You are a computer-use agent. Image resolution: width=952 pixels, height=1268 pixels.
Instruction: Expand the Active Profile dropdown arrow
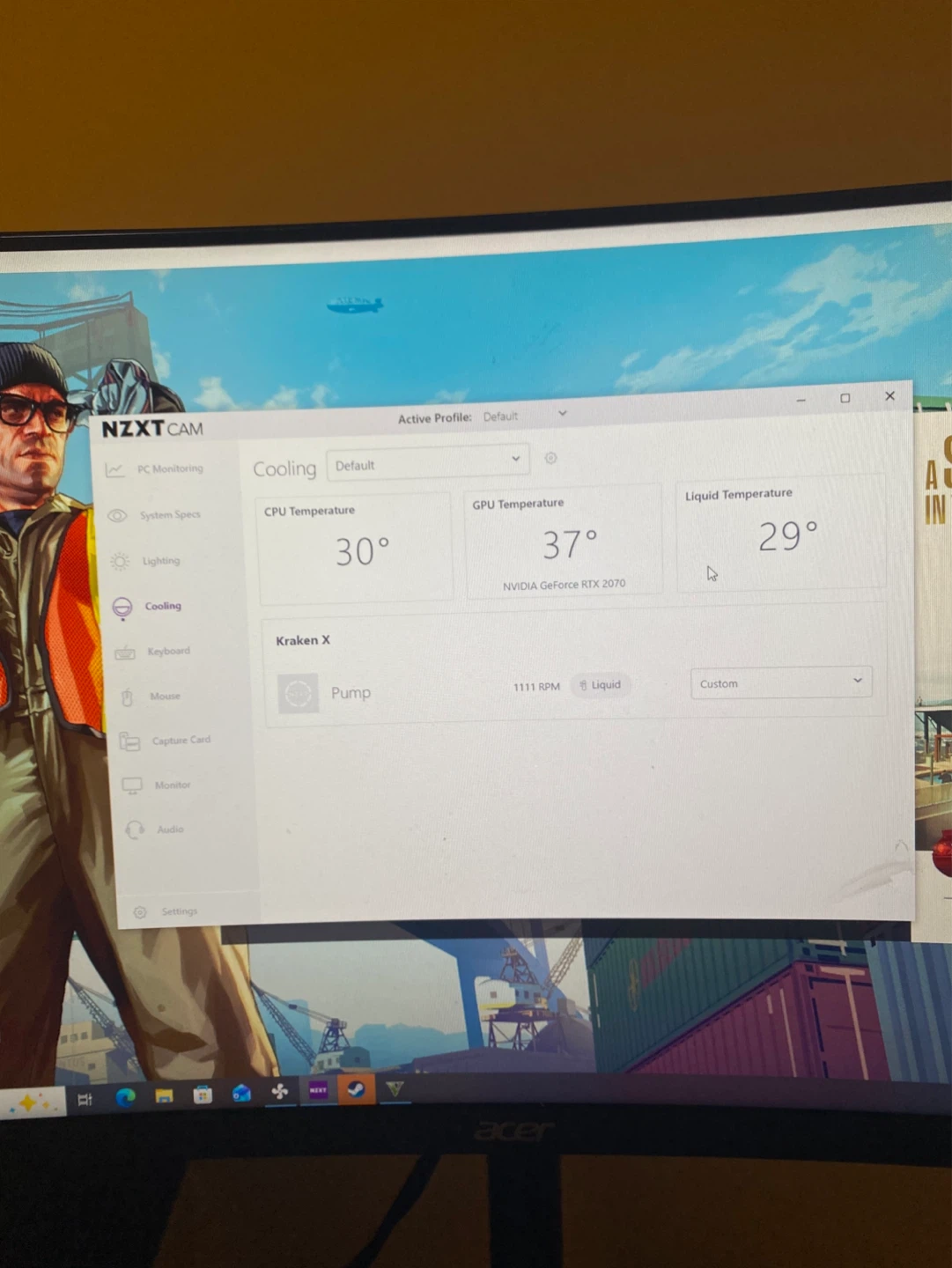(562, 413)
